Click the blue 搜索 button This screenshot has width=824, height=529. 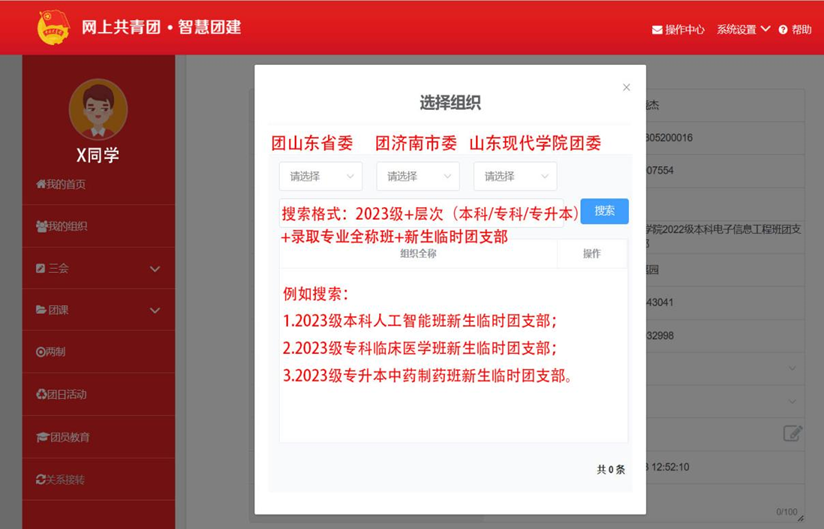pos(604,211)
